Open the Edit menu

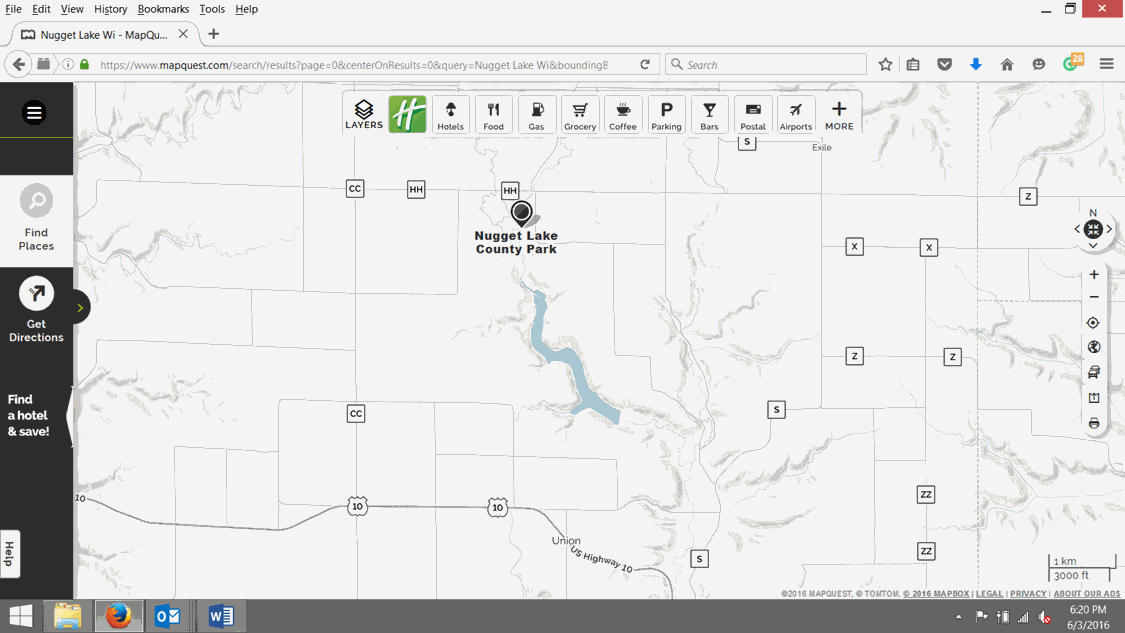41,9
